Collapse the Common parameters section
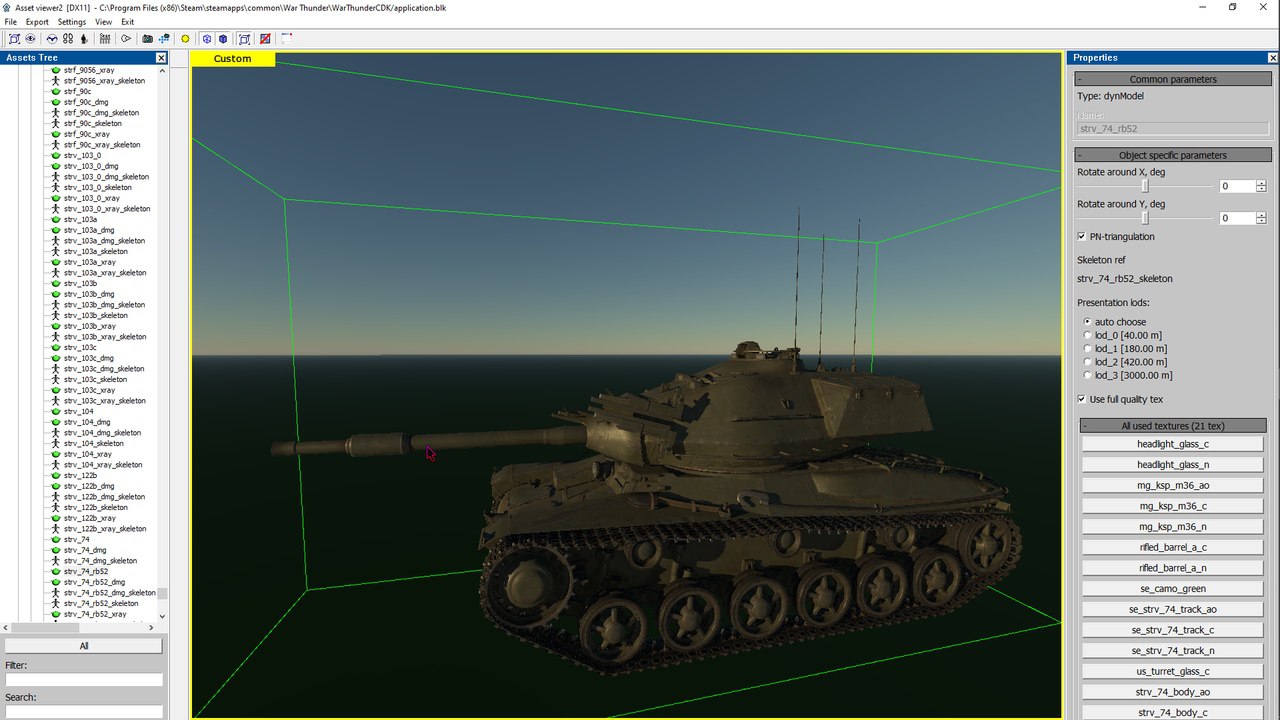 pyautogui.click(x=1173, y=79)
